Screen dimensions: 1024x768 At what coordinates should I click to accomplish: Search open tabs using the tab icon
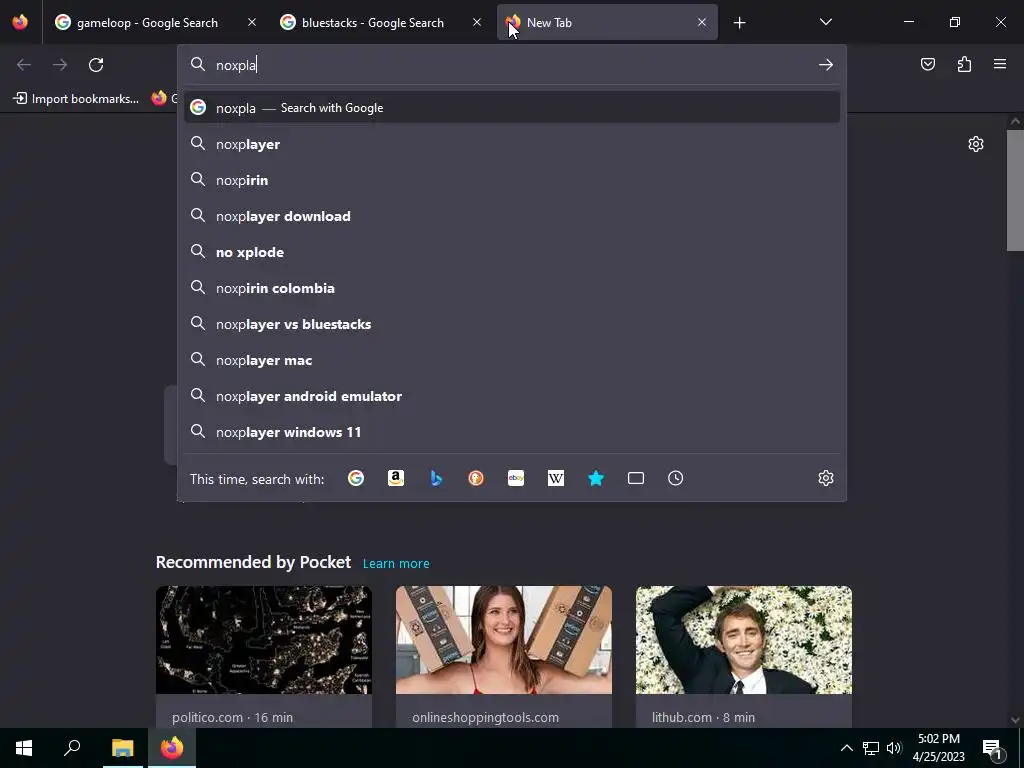636,478
